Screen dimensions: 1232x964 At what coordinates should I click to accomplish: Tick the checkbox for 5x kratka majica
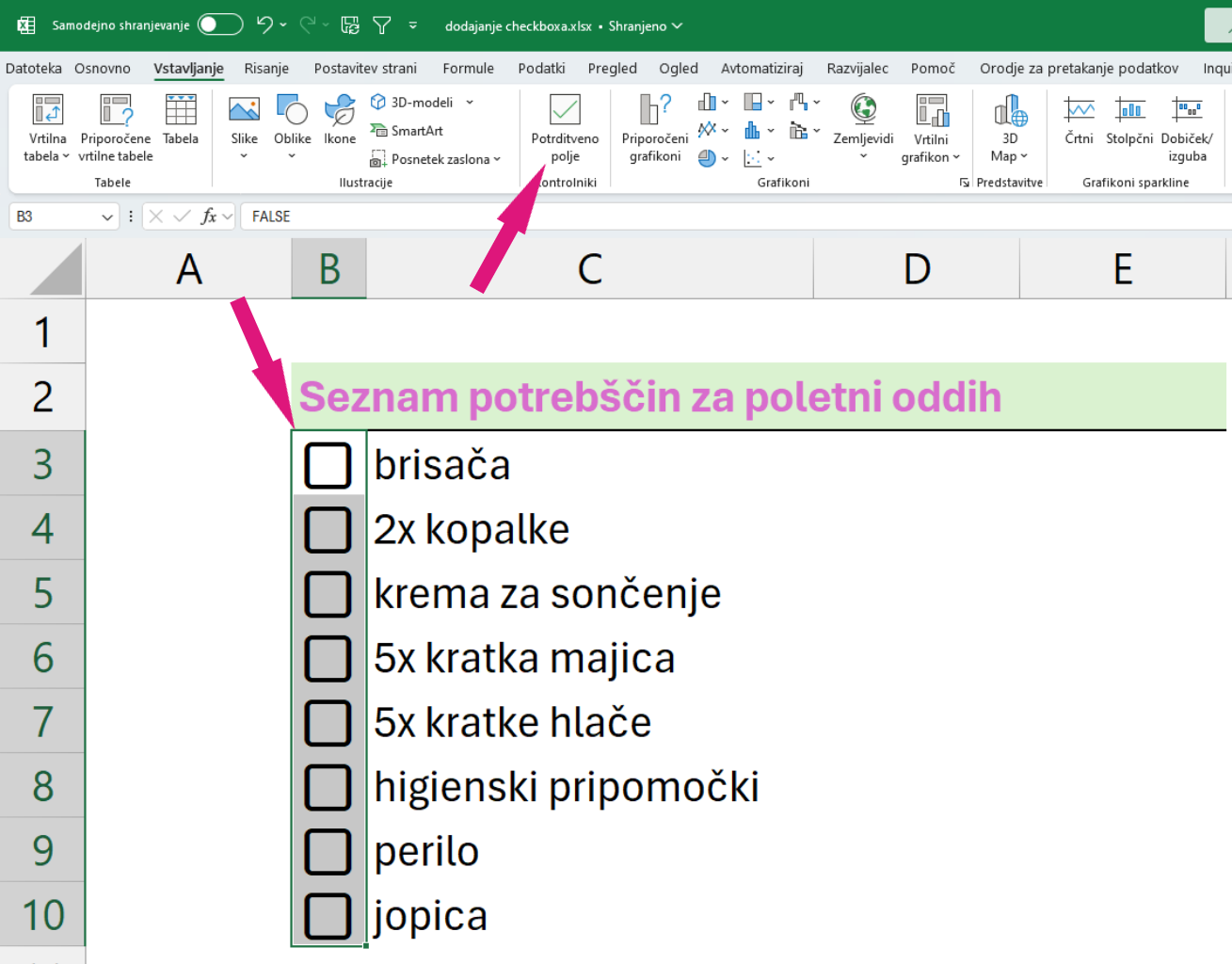click(328, 658)
